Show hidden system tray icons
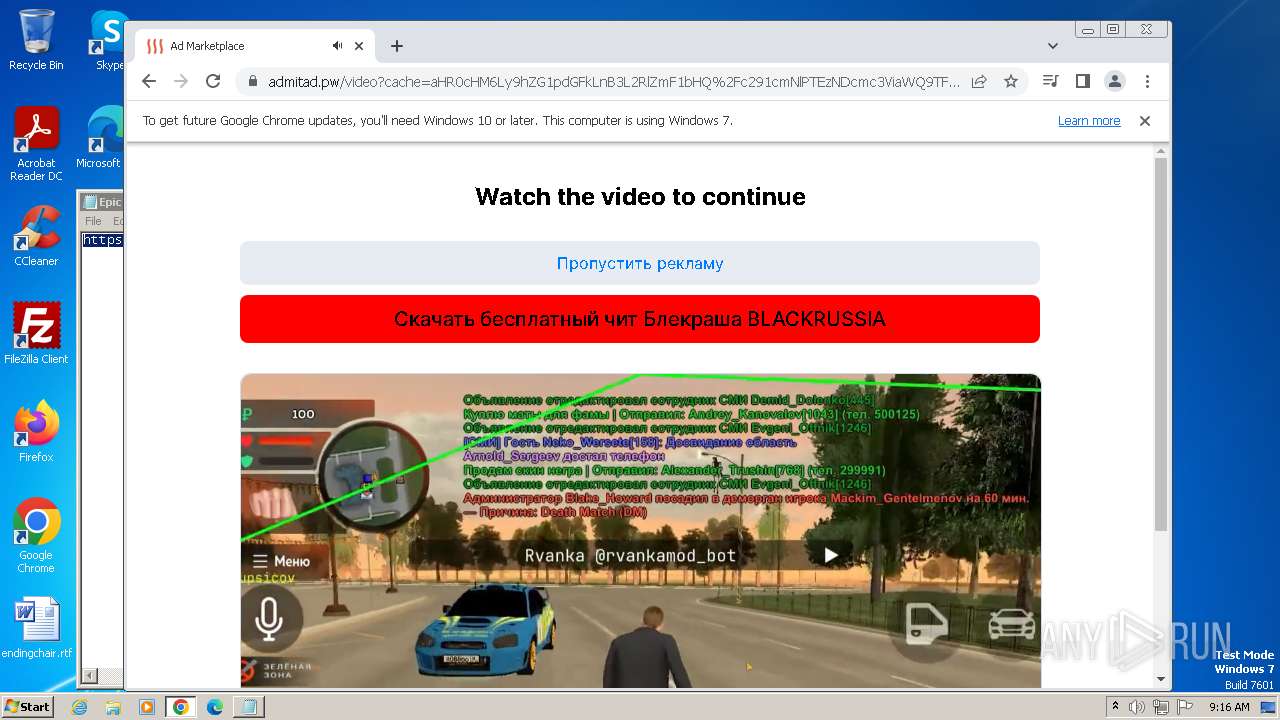Viewport: 1280px width, 720px height. [x=1116, y=707]
